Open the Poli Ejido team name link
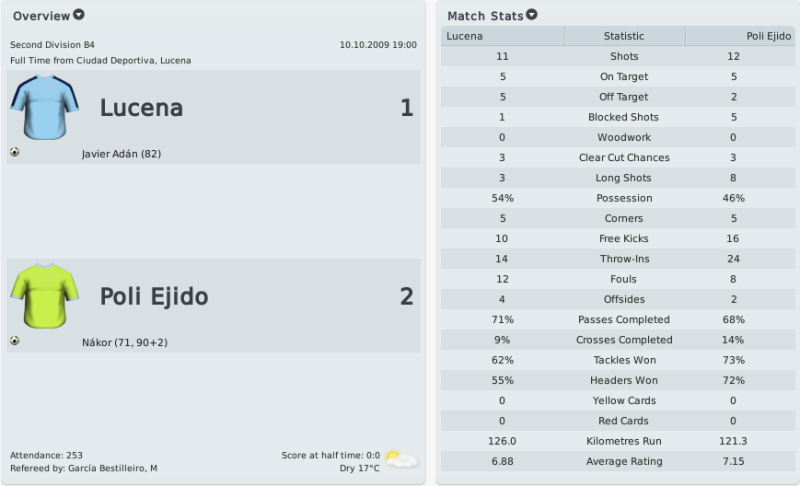The width and height of the screenshot is (800, 486). pyautogui.click(x=154, y=296)
